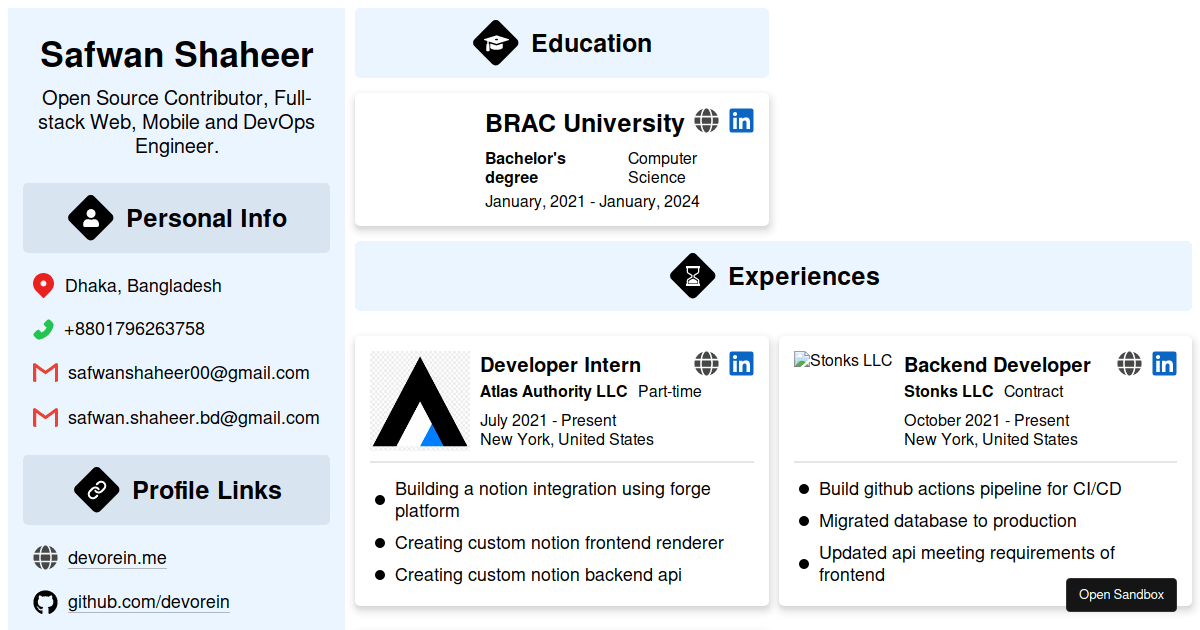The width and height of the screenshot is (1200, 630).
Task: Click the graduation cap Education icon
Action: pos(496,43)
